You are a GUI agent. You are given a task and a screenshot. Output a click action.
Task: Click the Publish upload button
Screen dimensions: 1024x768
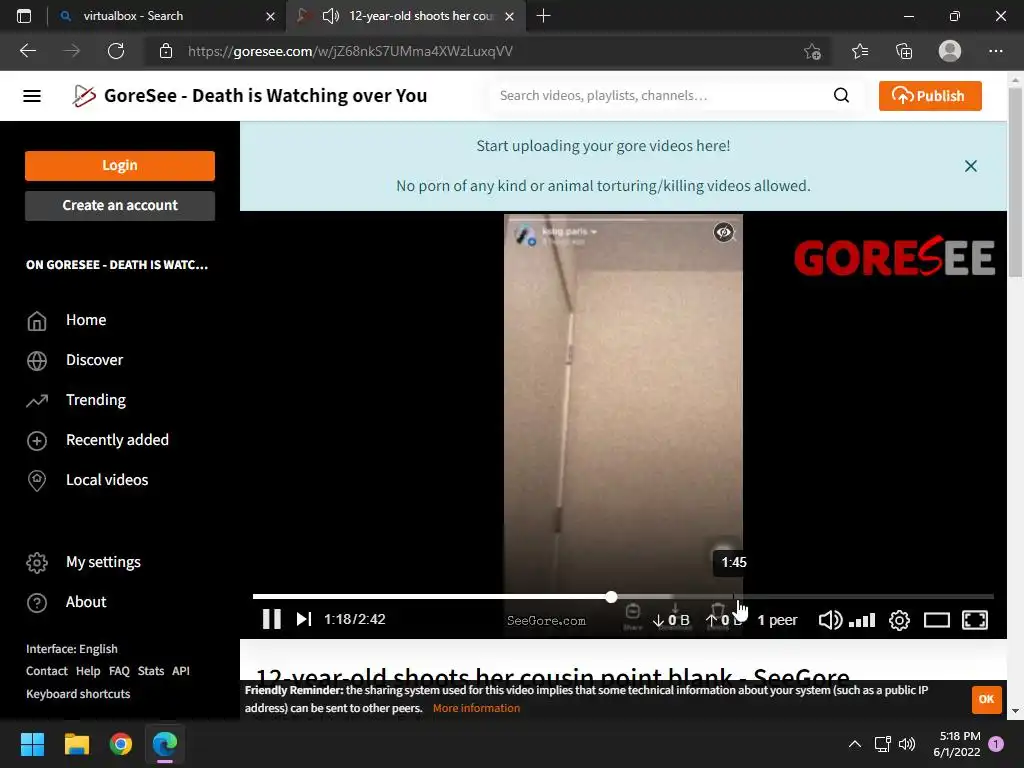[929, 96]
